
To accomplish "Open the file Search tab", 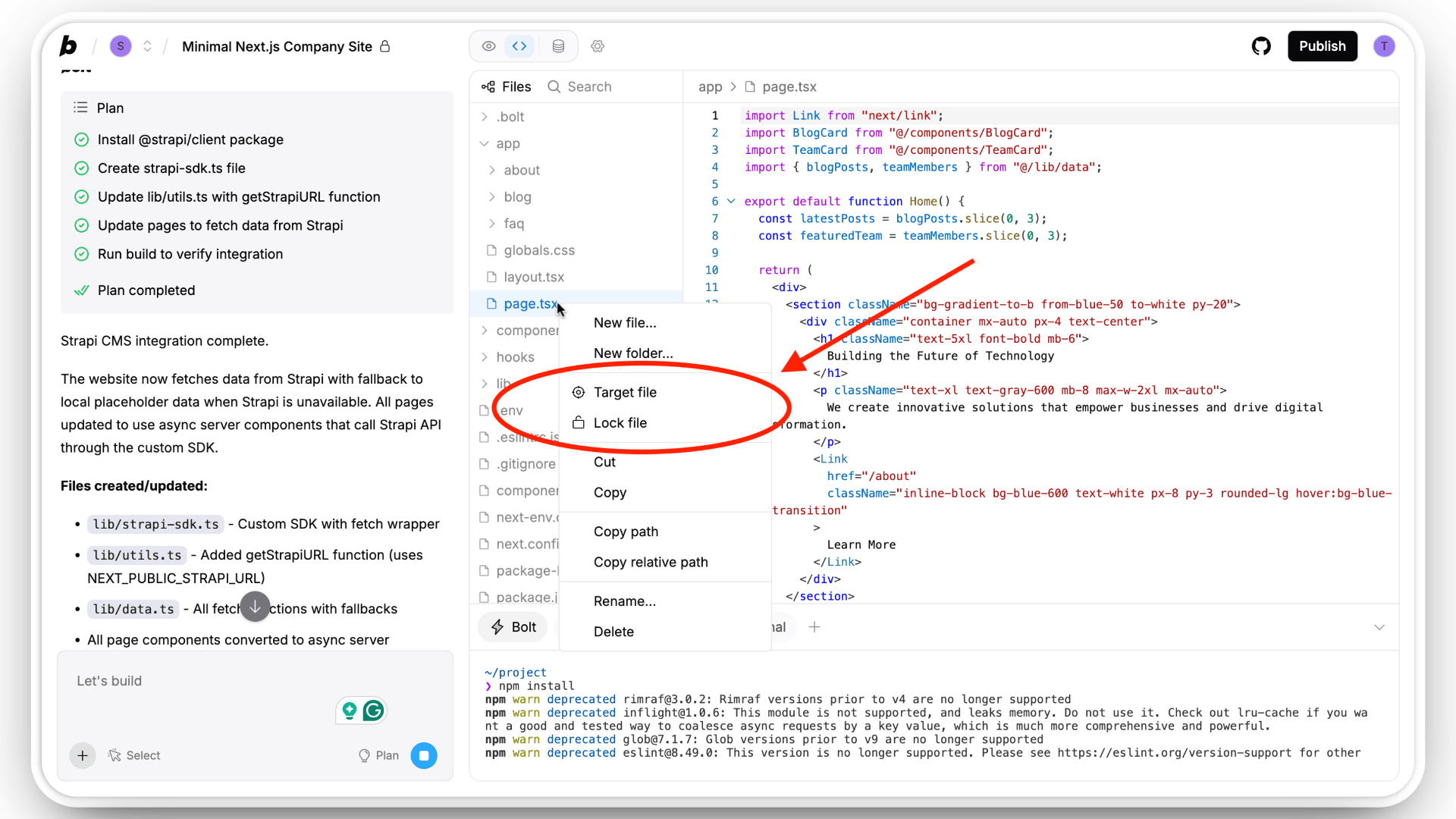I will [x=579, y=86].
